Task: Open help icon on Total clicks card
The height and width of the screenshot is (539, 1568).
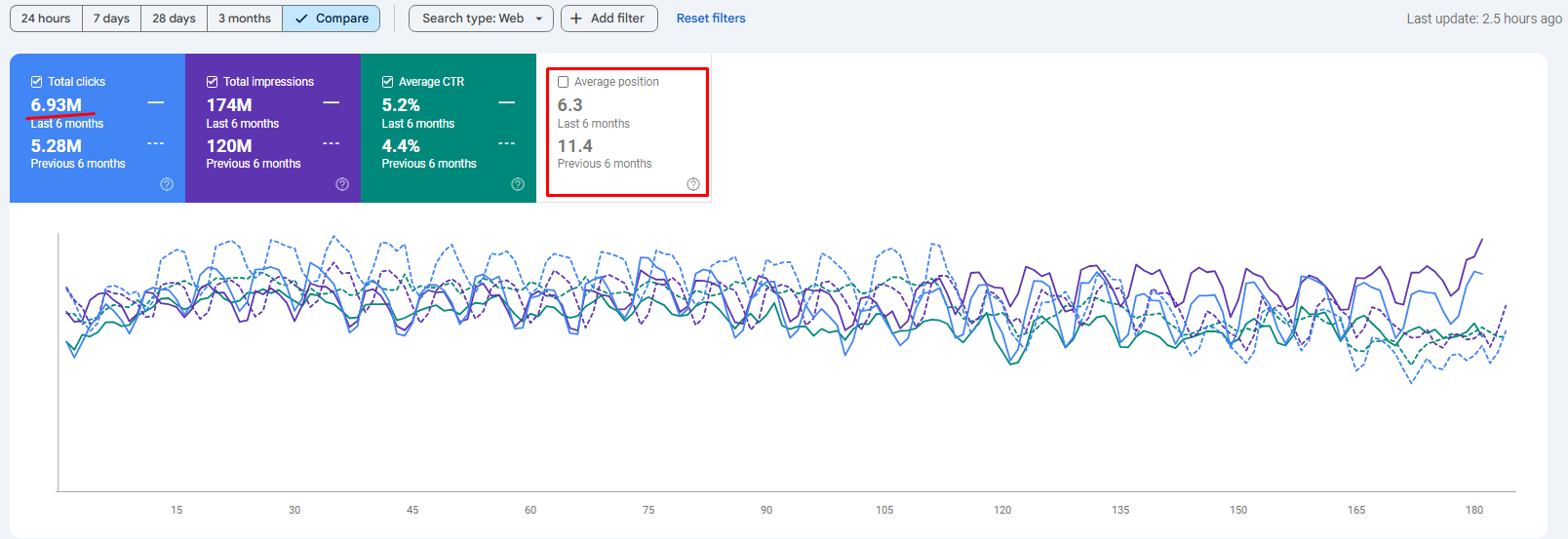Action: [167, 184]
